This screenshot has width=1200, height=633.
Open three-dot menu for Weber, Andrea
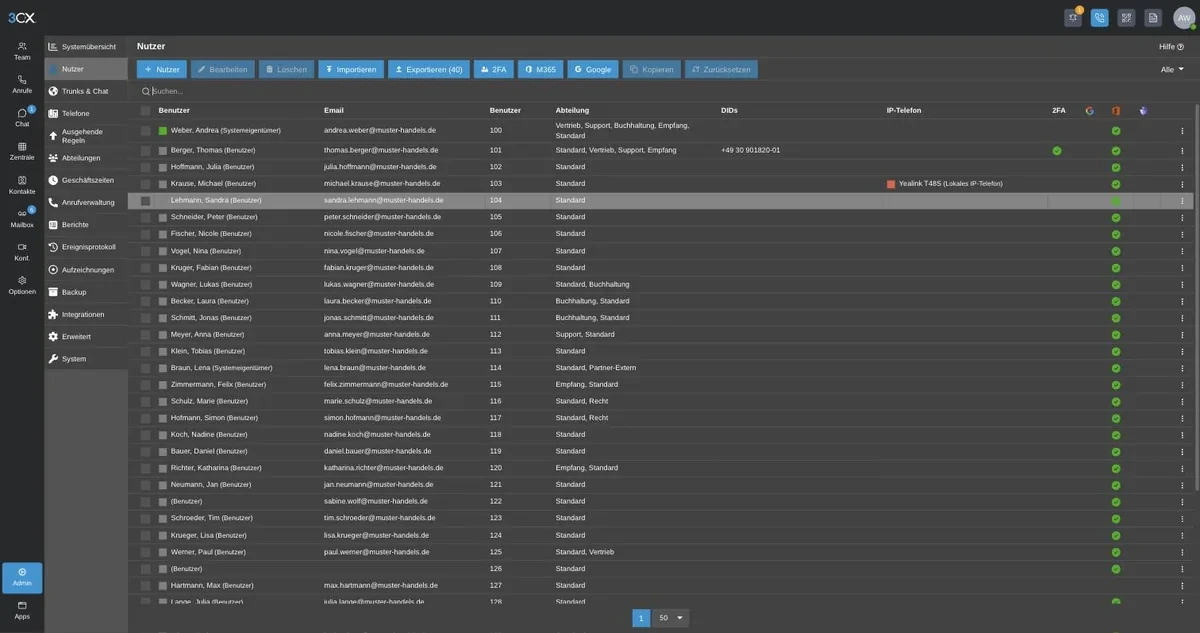pos(1182,130)
